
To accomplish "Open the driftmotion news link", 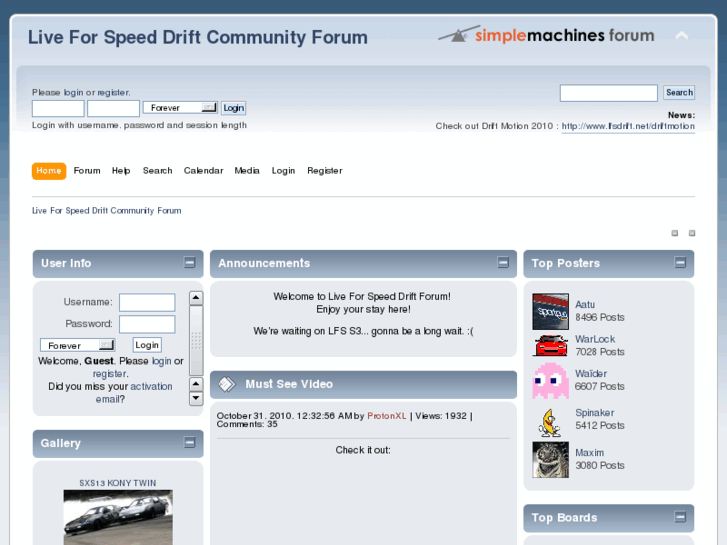I will 628,126.
